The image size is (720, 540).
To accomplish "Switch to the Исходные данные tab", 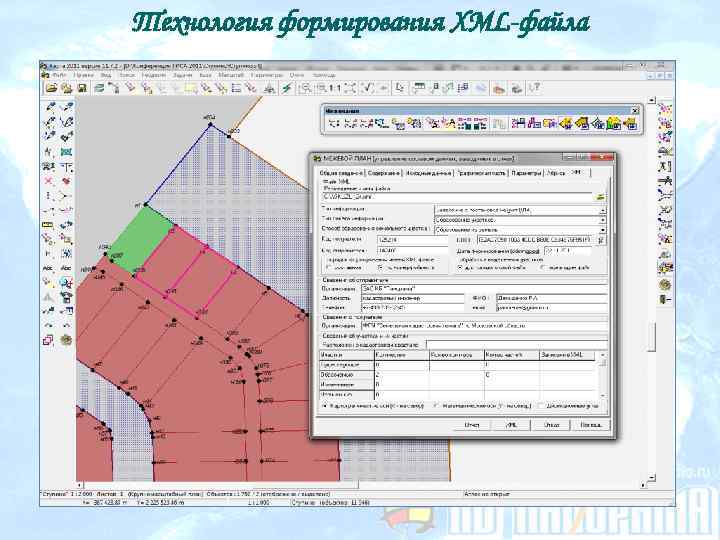I will (x=428, y=173).
